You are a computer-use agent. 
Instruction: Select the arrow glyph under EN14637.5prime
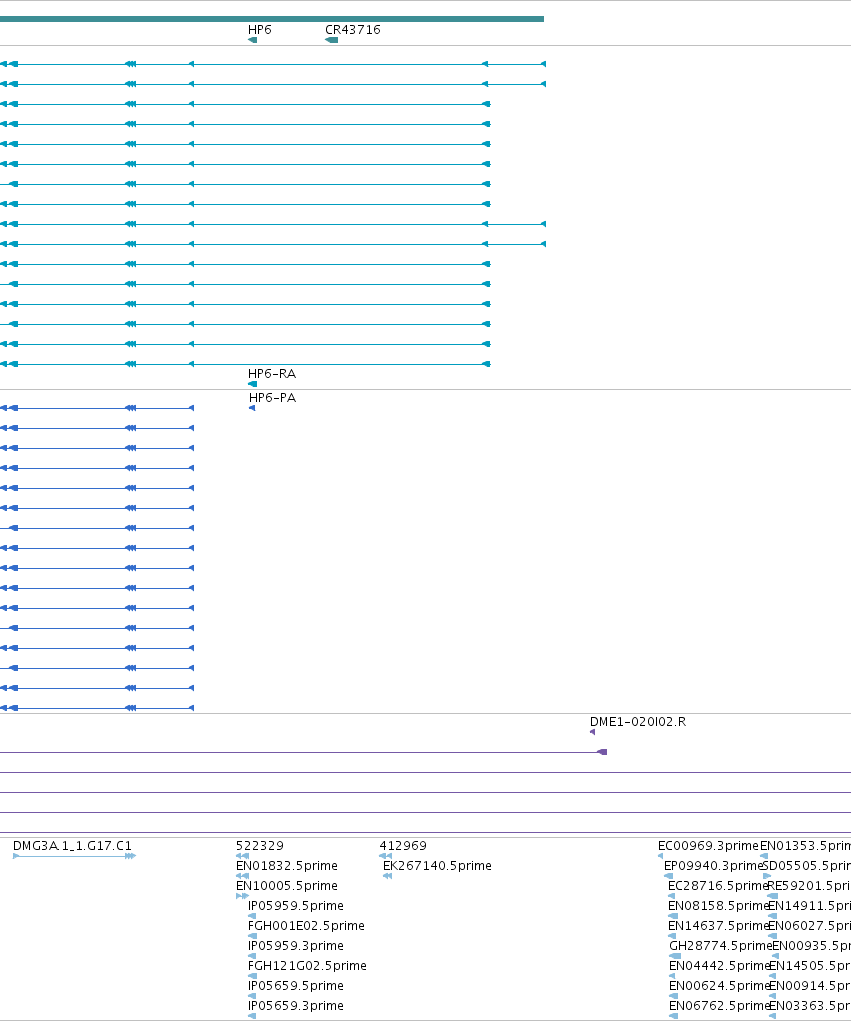pos(673,936)
